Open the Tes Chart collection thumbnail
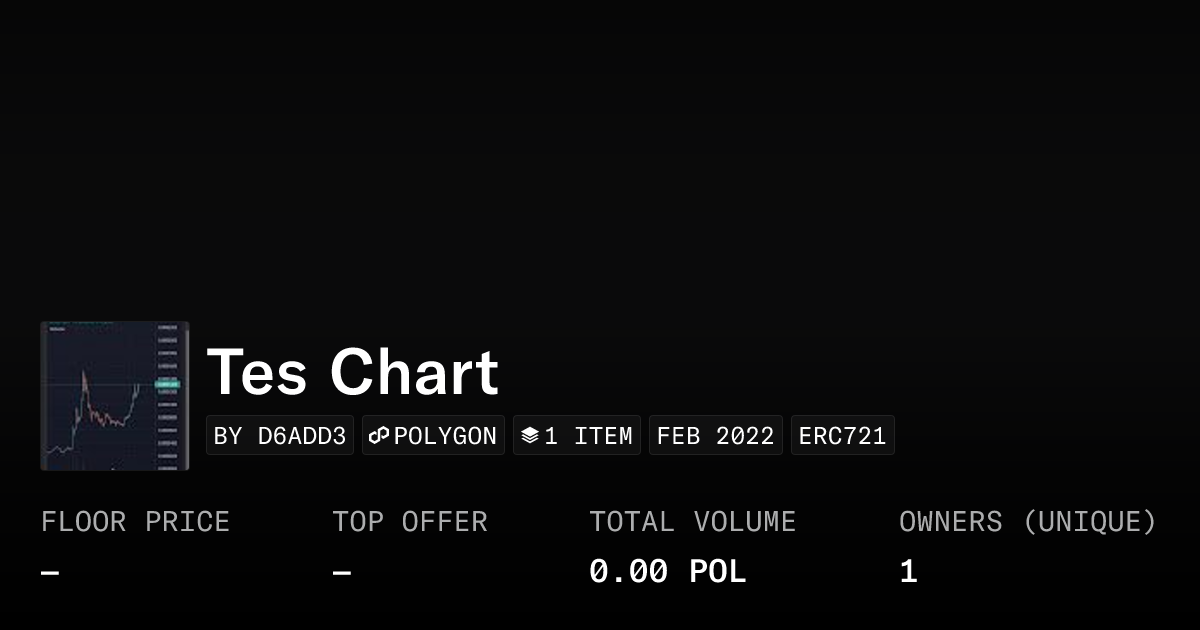 (114, 396)
